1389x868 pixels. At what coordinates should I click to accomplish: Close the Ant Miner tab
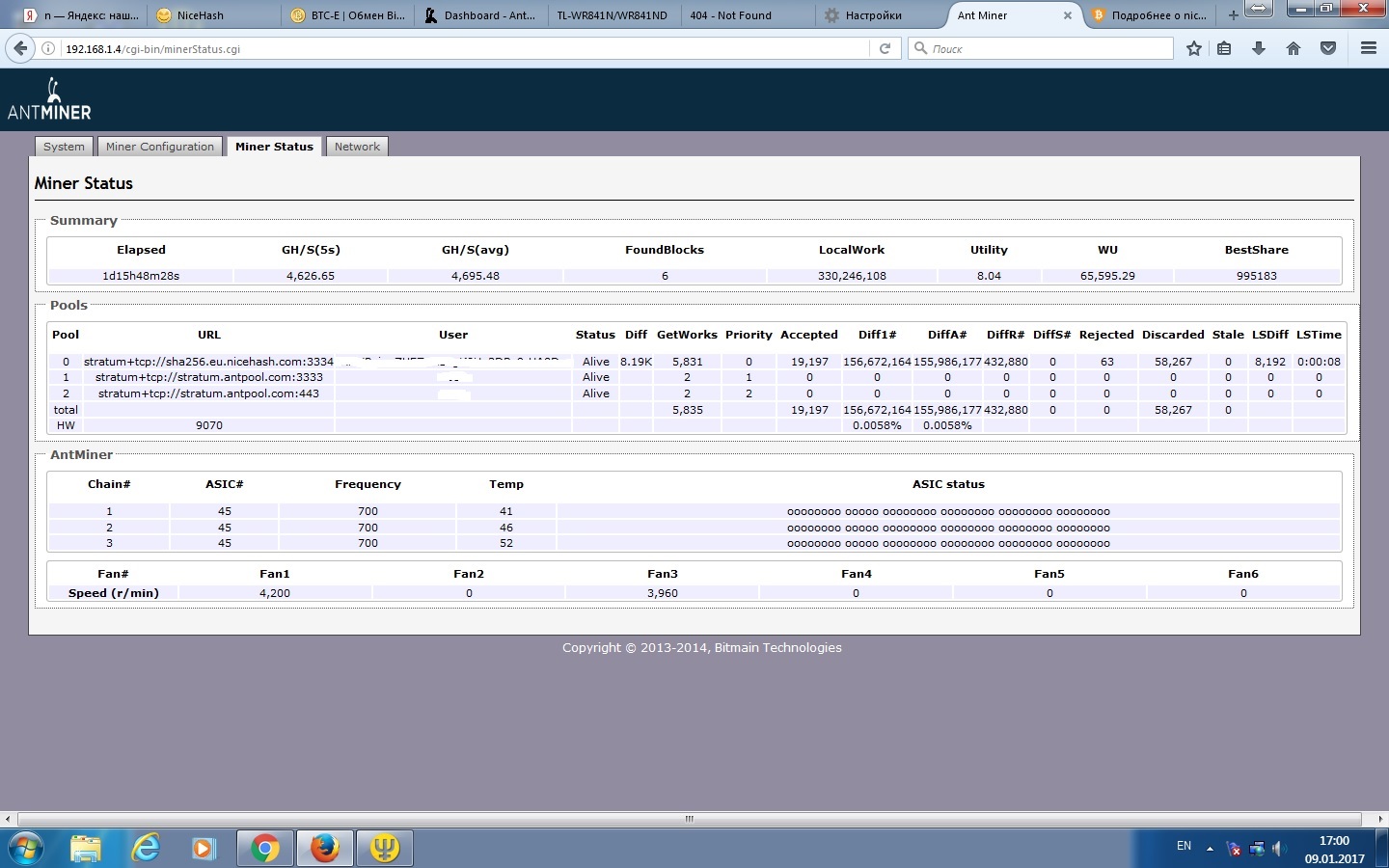click(x=1068, y=15)
